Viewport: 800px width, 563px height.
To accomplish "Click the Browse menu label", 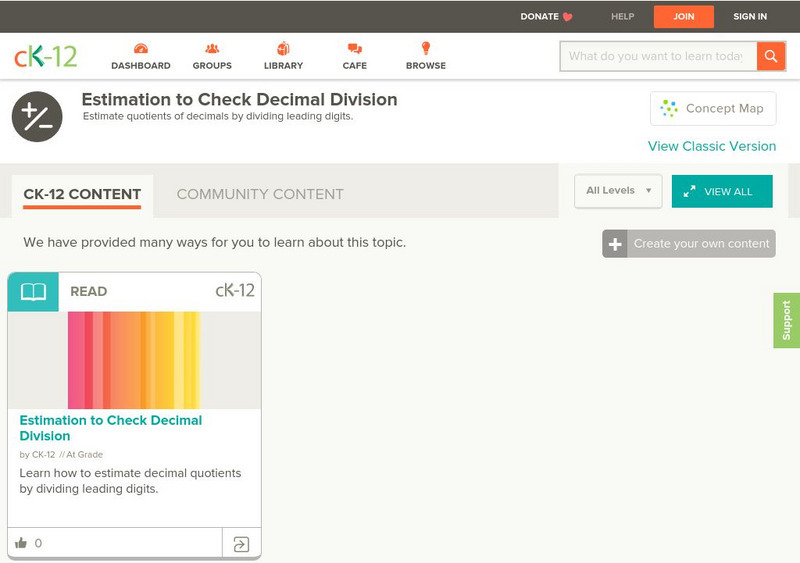I will (x=426, y=65).
